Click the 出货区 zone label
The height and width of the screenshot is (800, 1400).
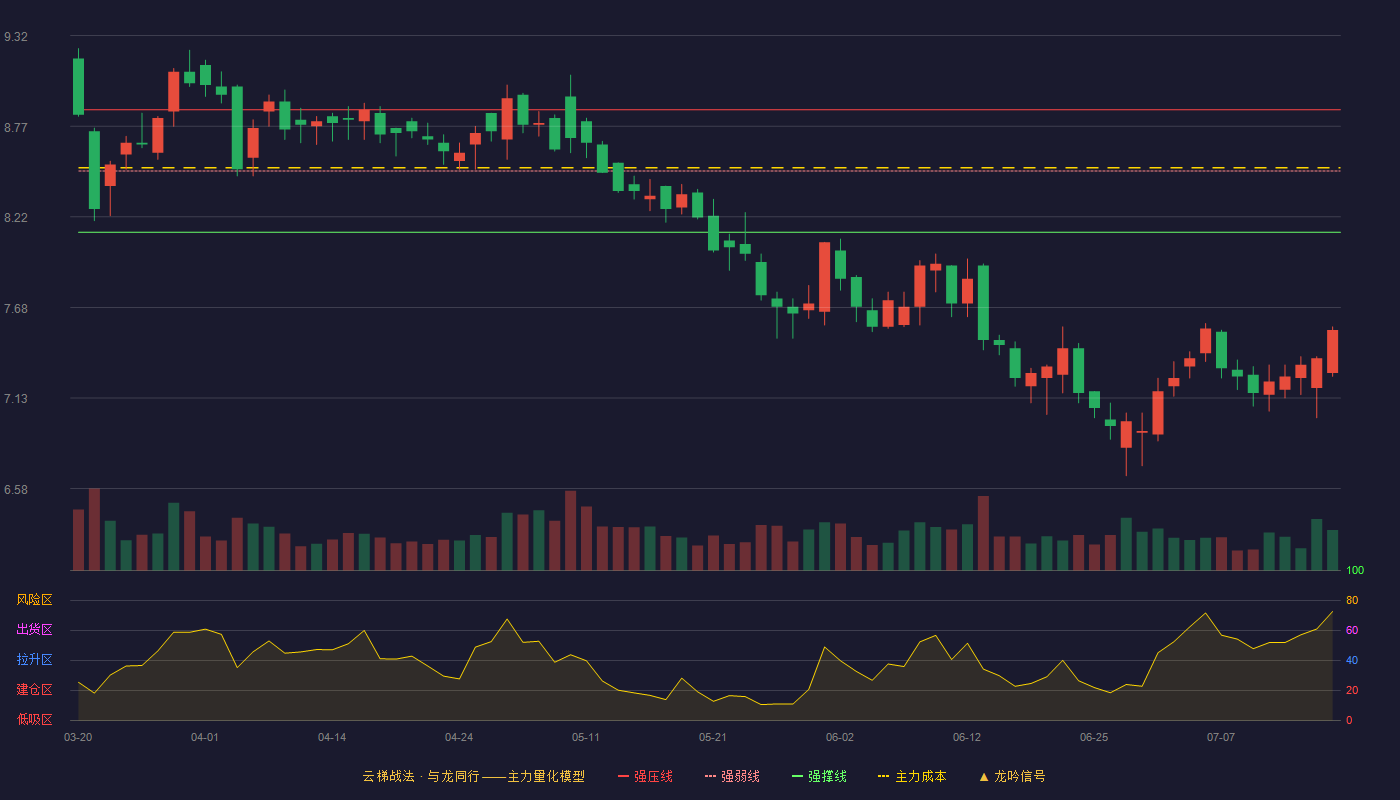[34, 630]
